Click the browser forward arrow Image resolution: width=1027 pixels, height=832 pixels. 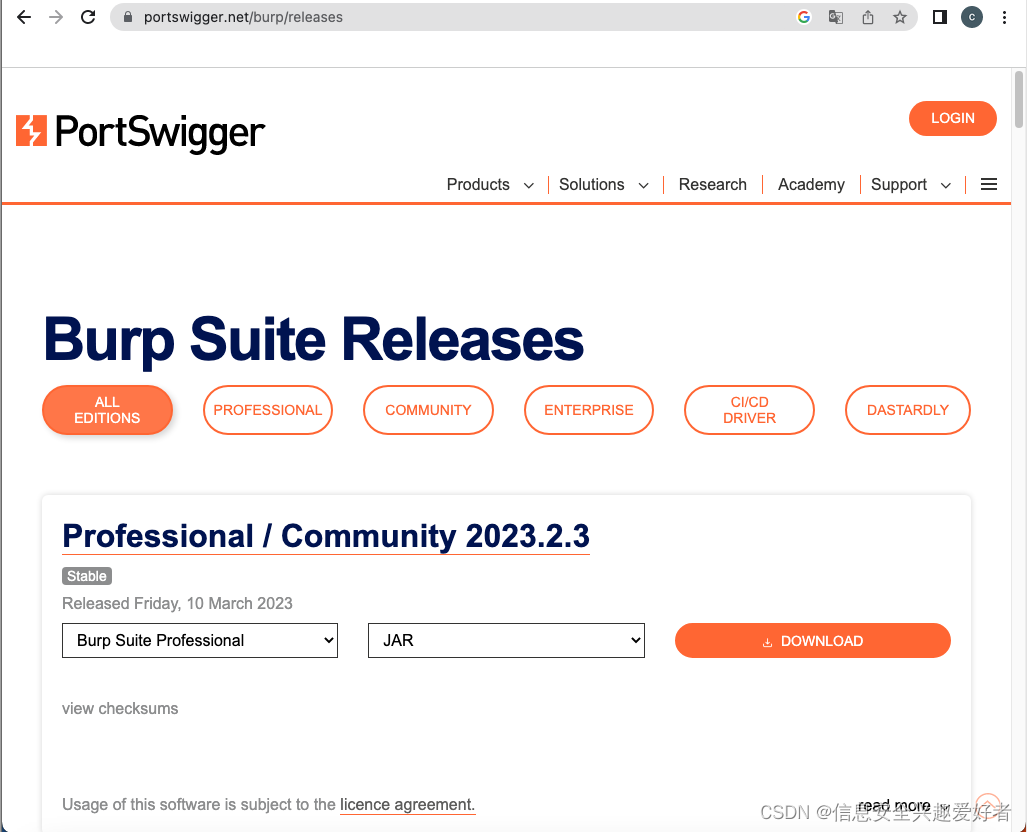point(56,17)
